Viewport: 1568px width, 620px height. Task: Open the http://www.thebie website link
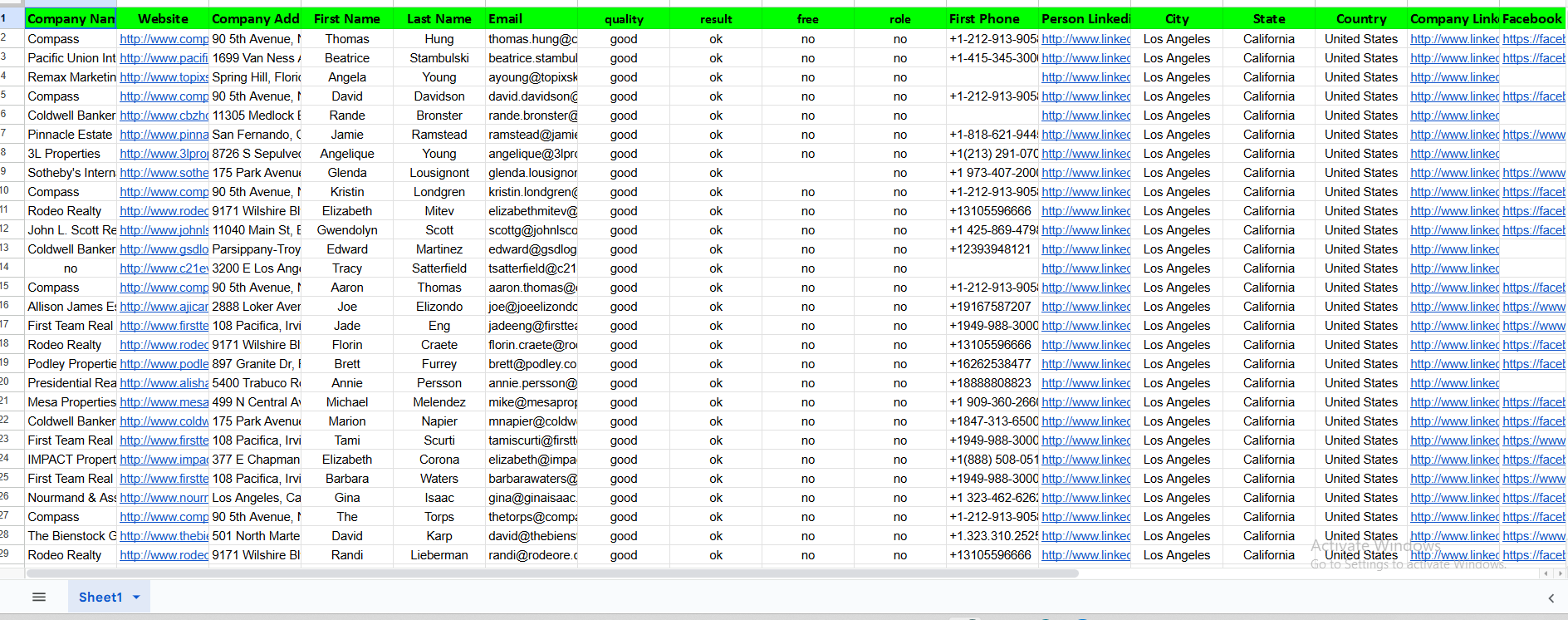pos(164,536)
